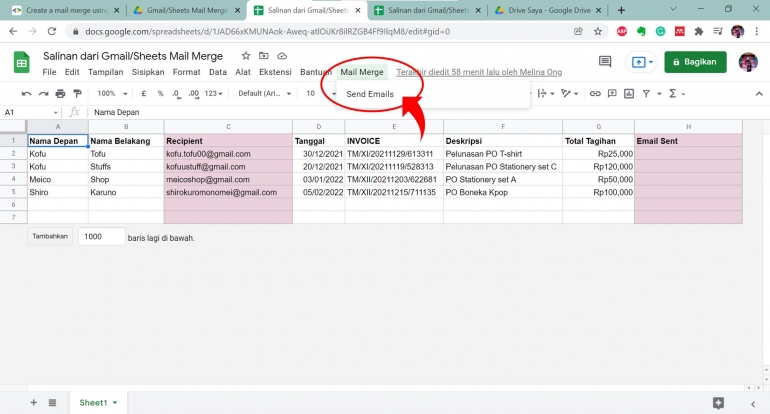Choose Send Emails from Mail Merge menu

point(370,94)
